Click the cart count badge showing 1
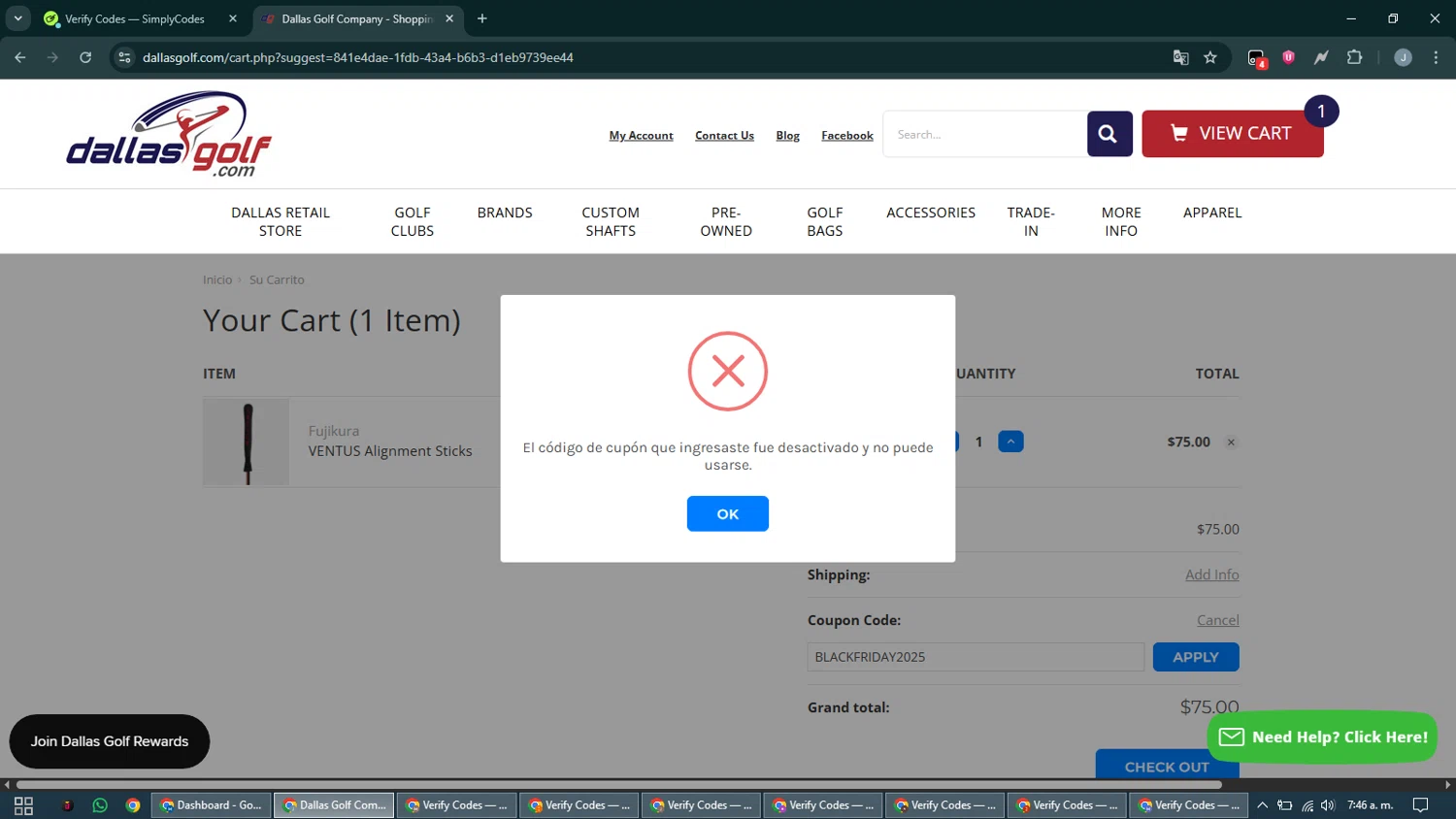 pos(1321,112)
